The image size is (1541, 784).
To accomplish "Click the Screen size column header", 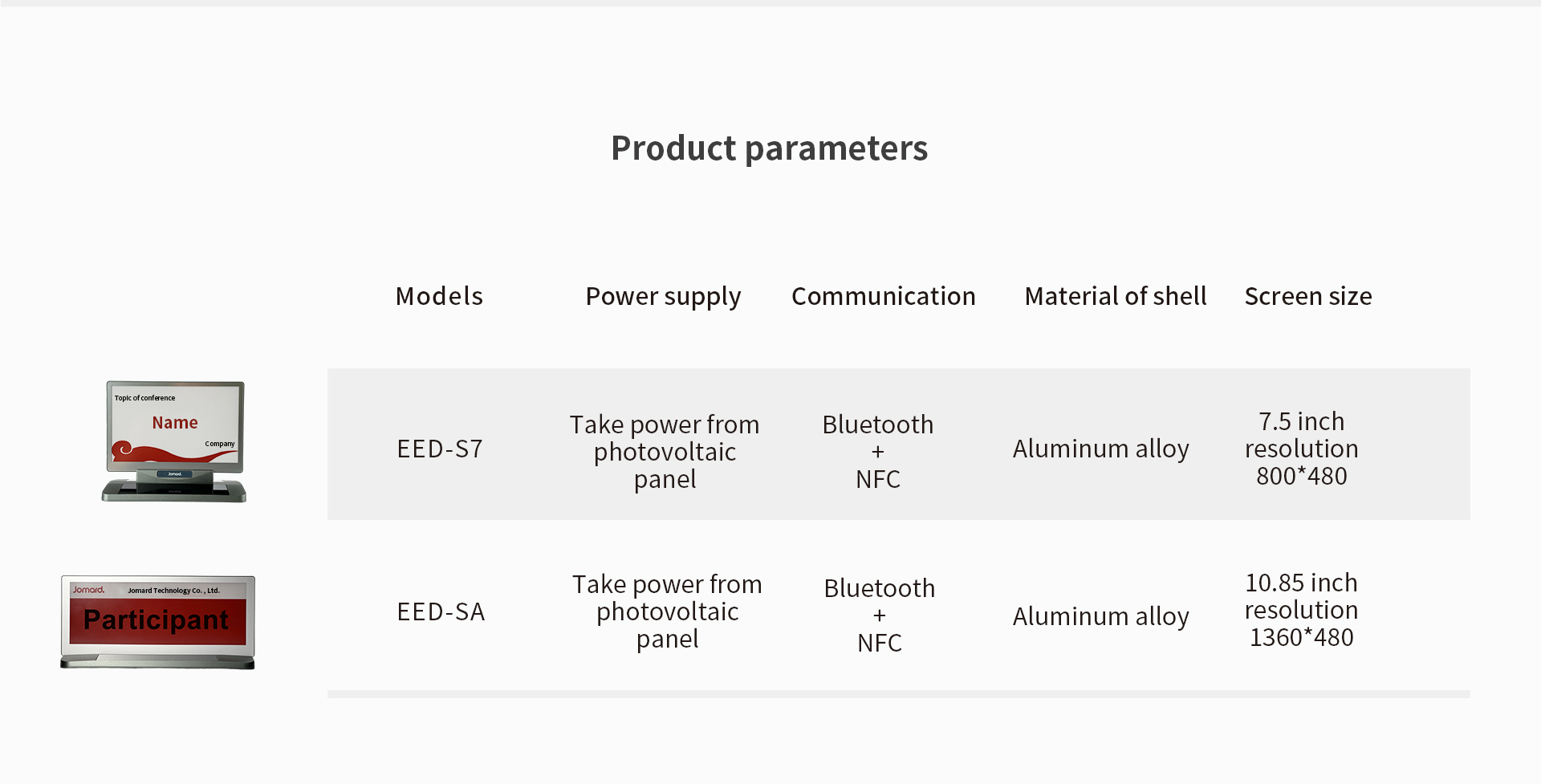I will point(1308,296).
